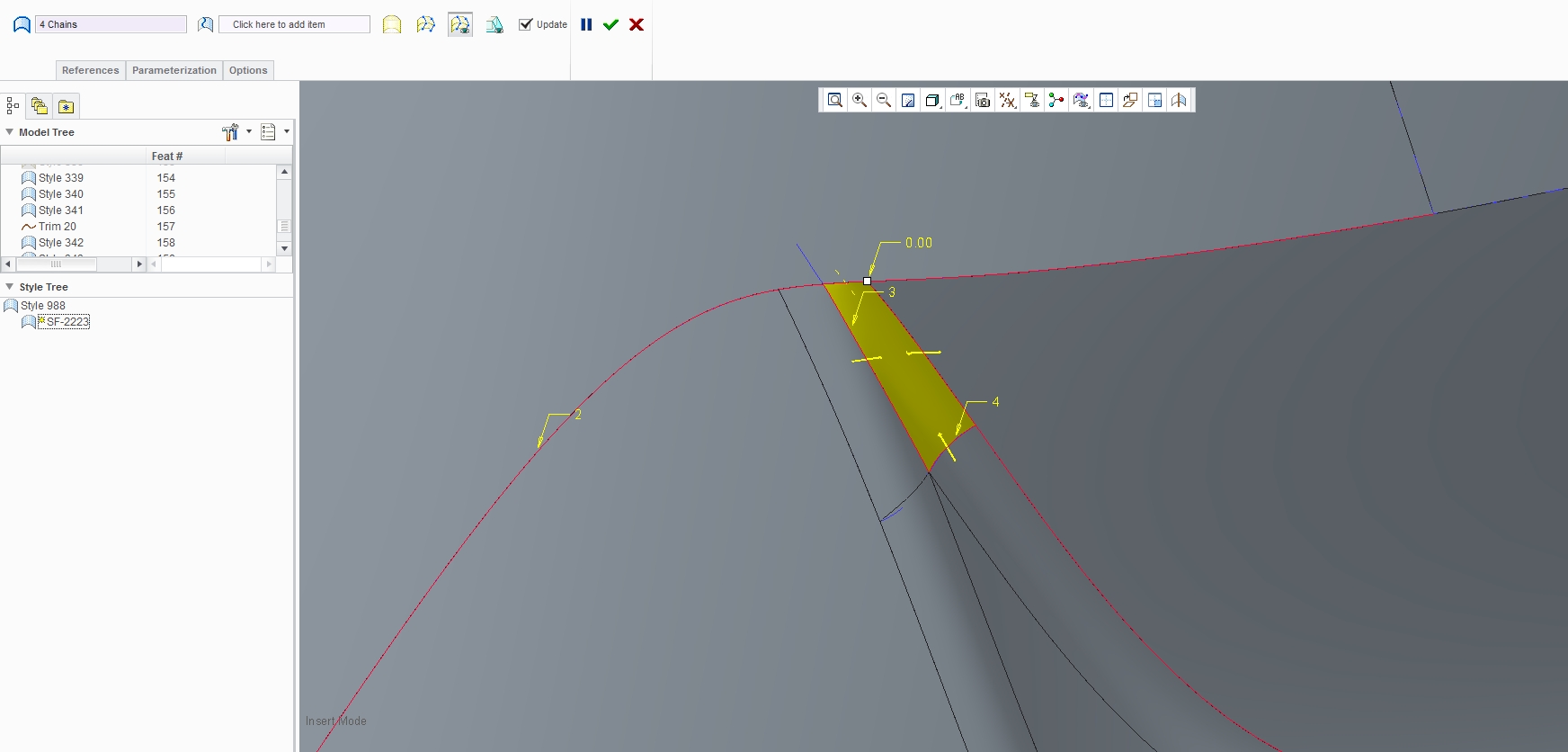Select Style 341 in Model Tree
This screenshot has width=1568, height=752.
(61, 210)
